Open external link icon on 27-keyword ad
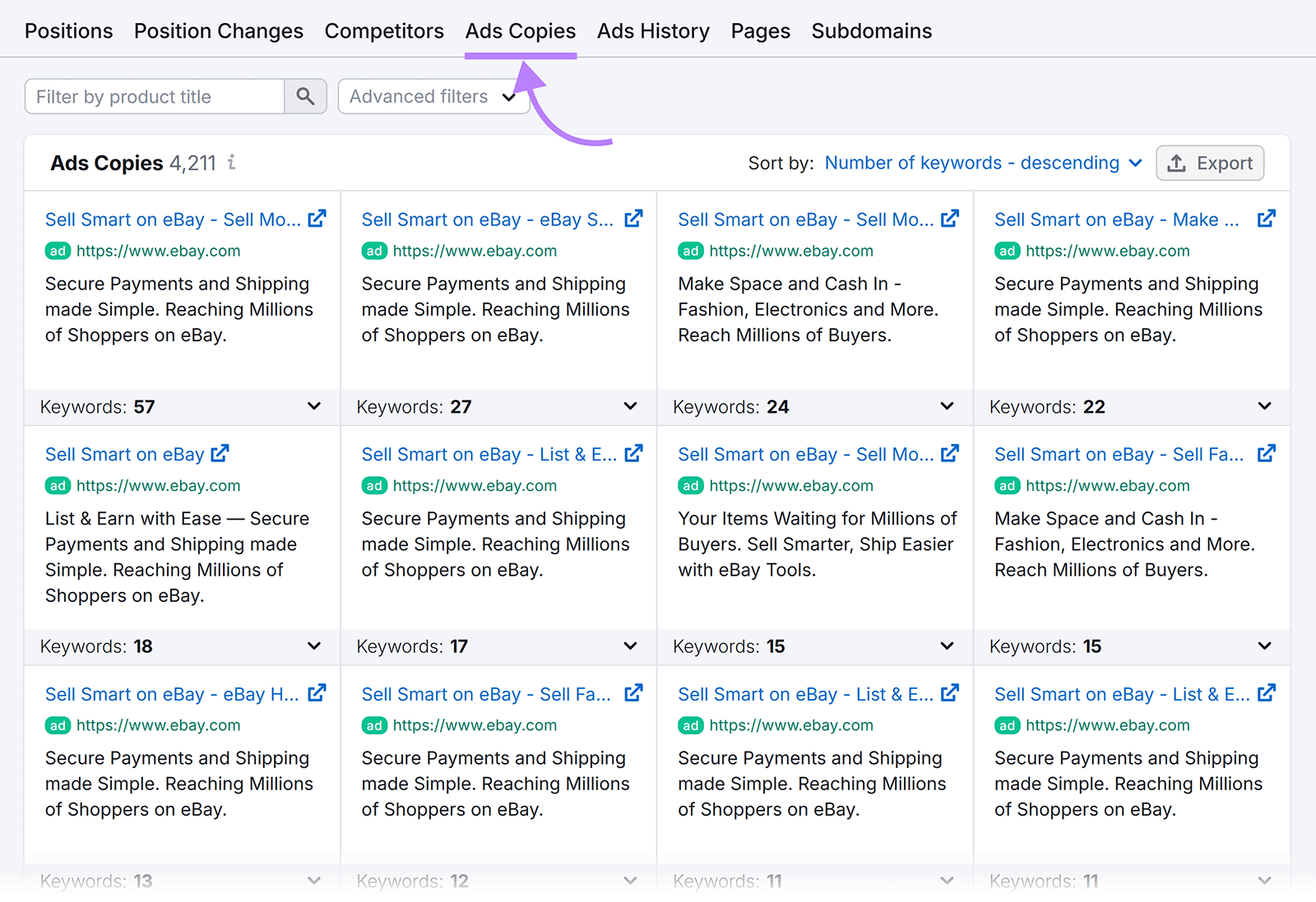1316x902 pixels. [x=633, y=219]
